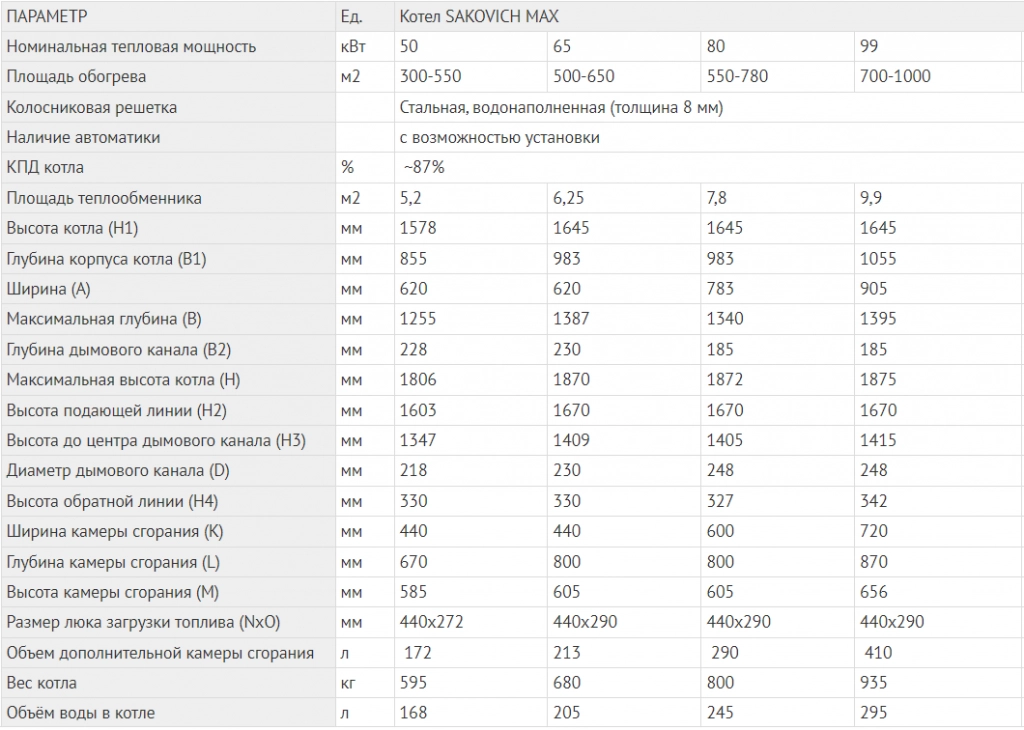
Task: Select the 'Площадь теплообменника' row label
Action: click(104, 198)
